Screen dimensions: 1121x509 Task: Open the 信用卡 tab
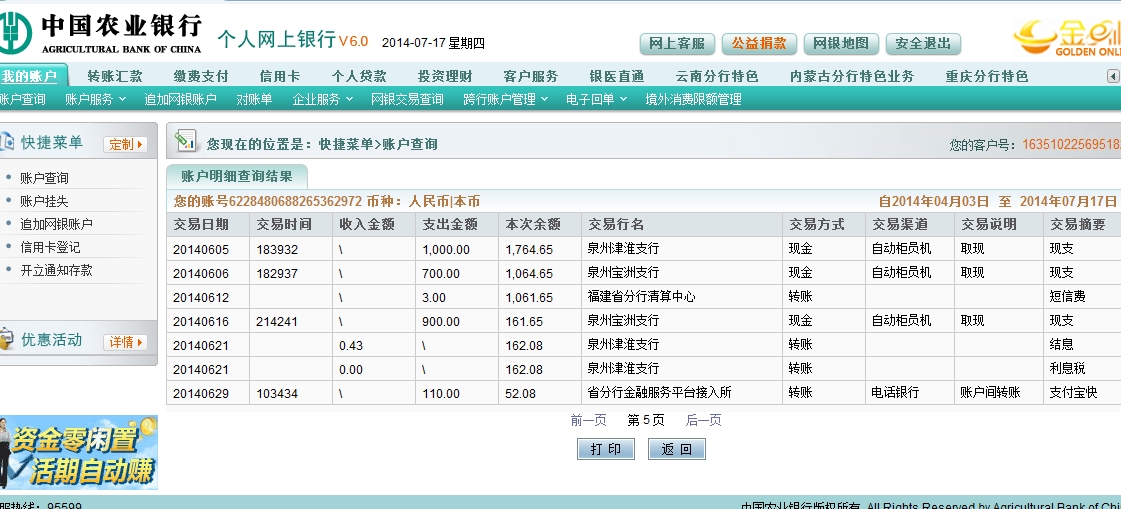tap(279, 76)
